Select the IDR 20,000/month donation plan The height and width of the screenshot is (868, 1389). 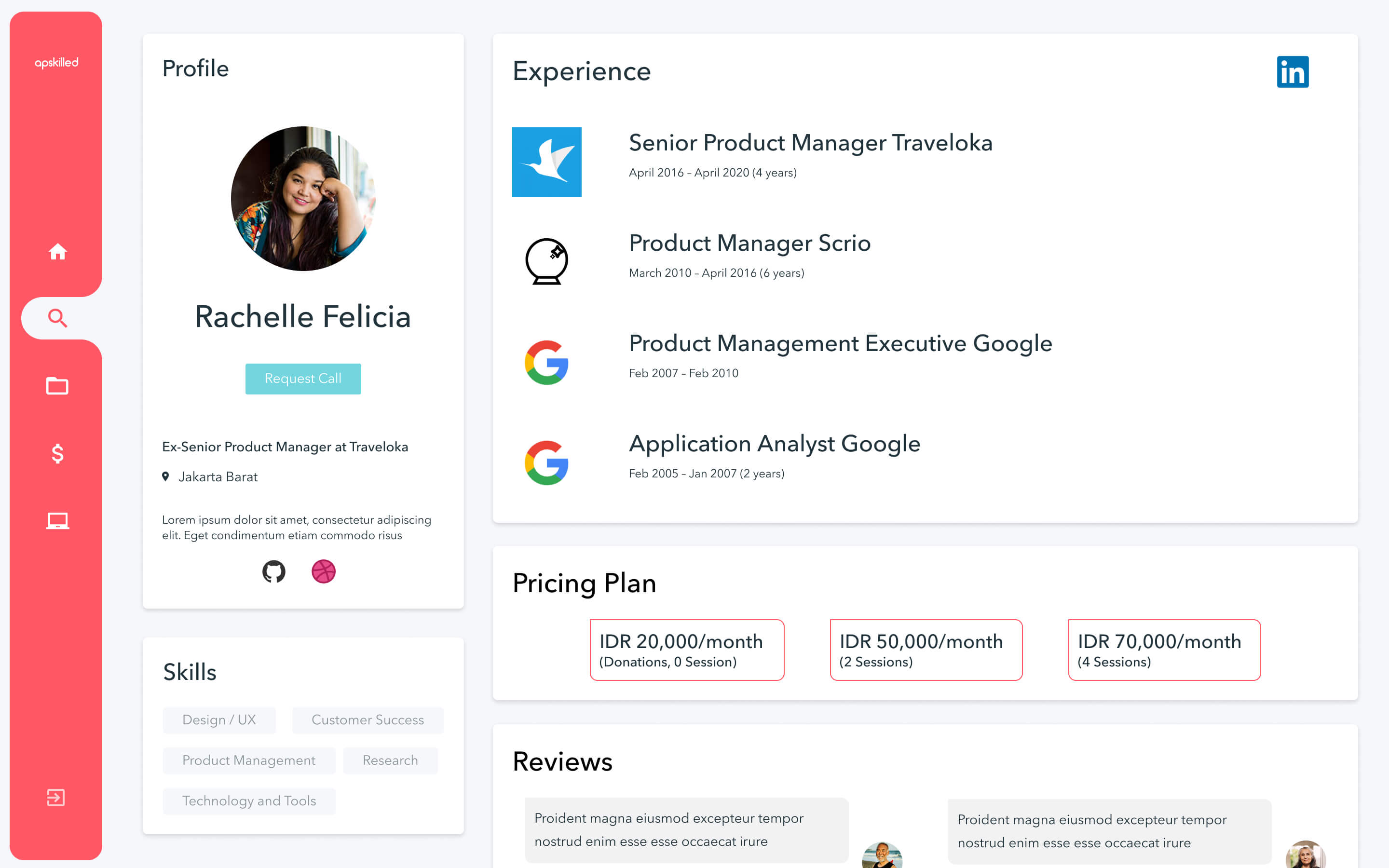(x=686, y=650)
